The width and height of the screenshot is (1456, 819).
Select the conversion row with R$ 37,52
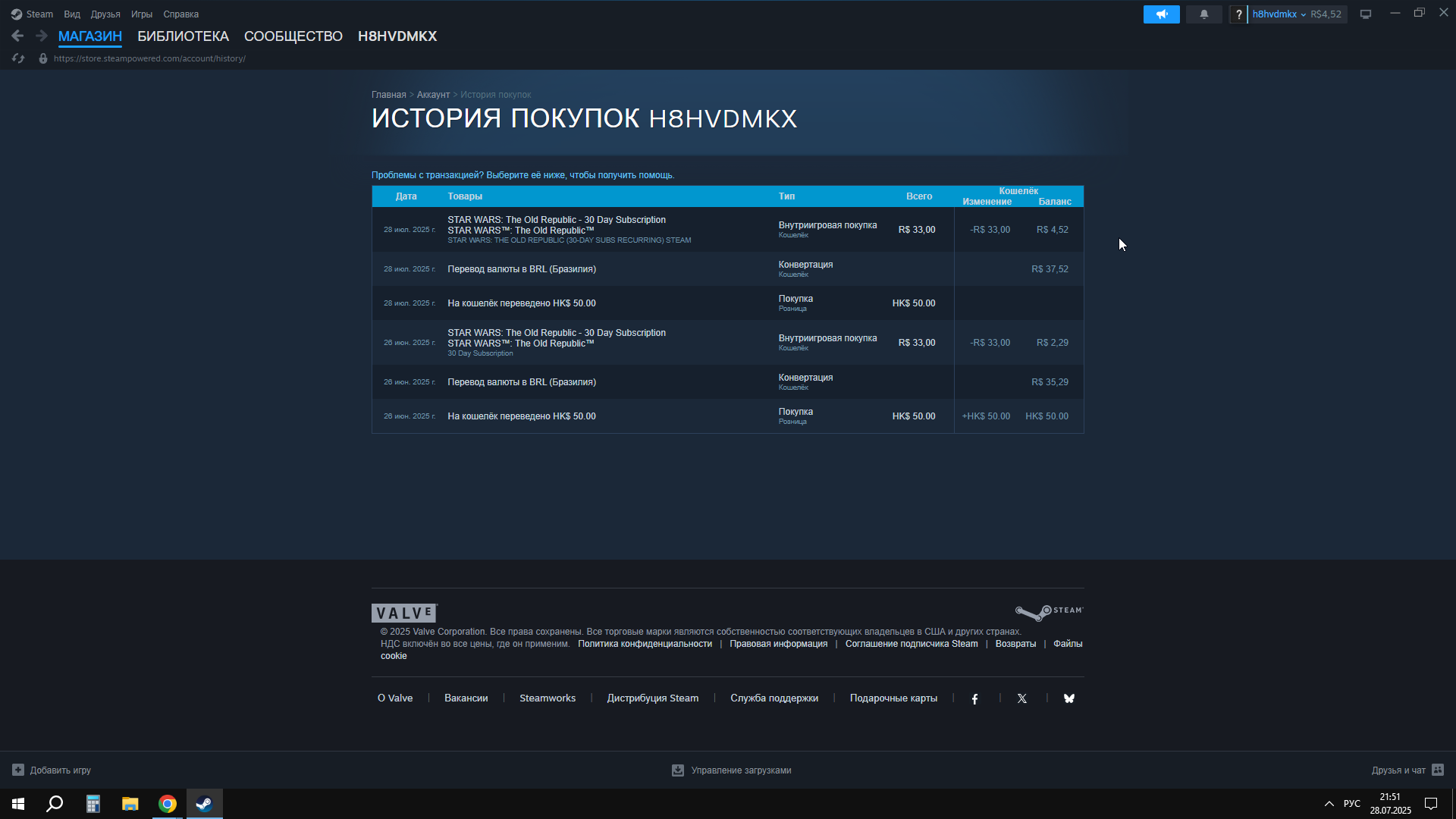click(x=728, y=269)
